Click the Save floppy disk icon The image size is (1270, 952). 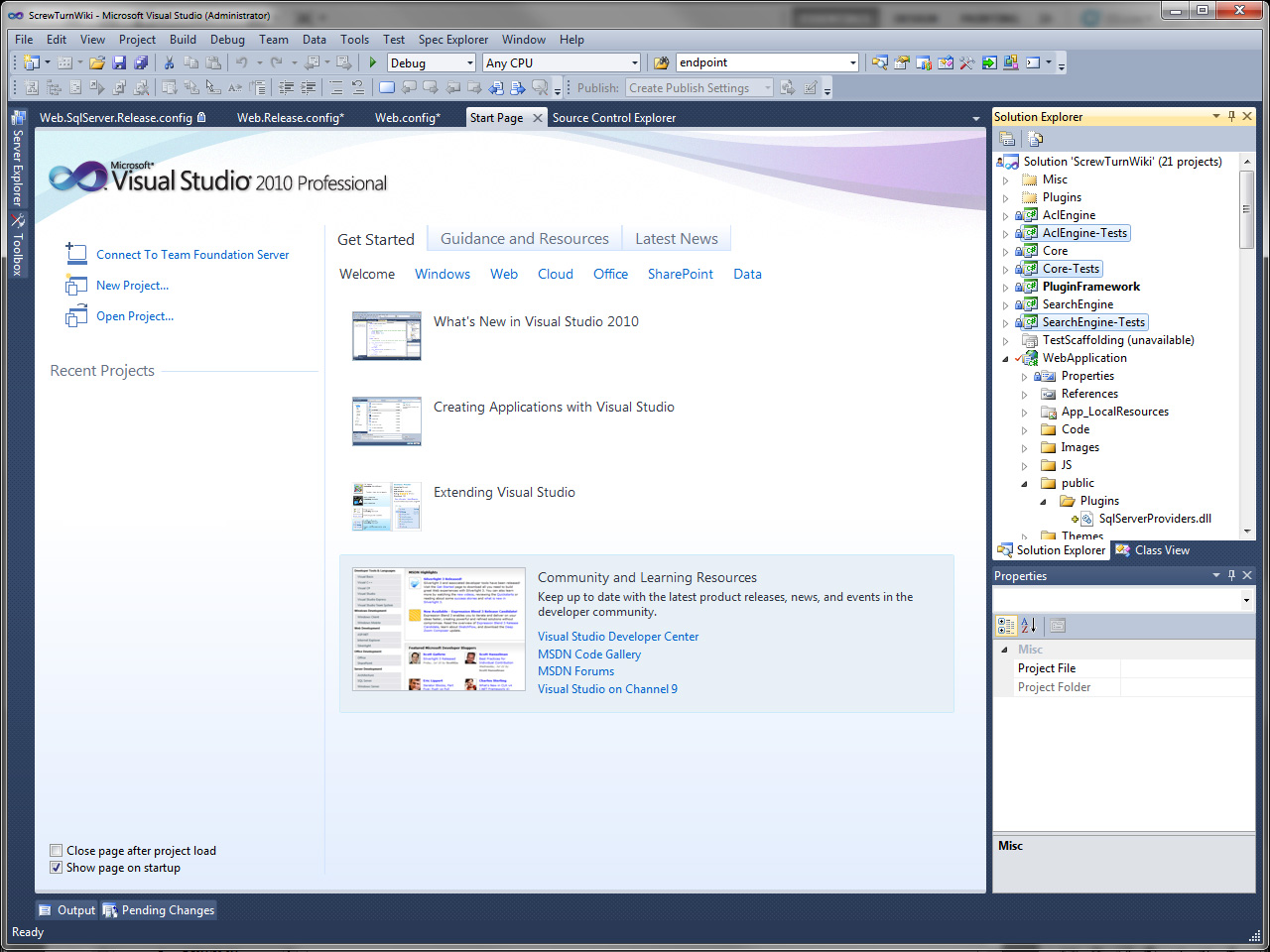pos(119,62)
